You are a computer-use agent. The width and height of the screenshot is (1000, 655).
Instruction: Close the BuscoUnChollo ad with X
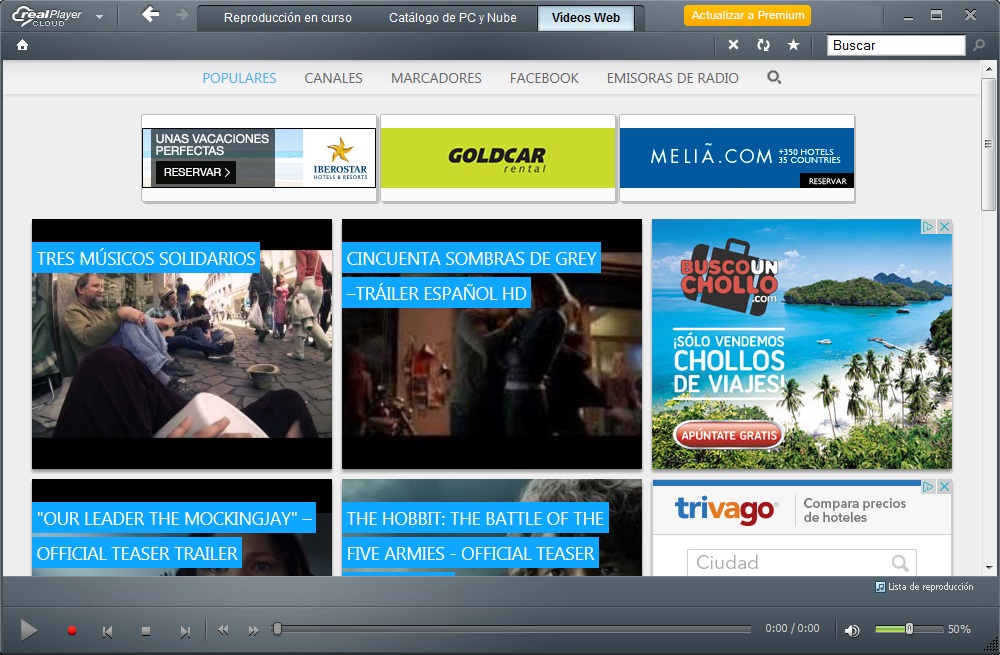945,226
